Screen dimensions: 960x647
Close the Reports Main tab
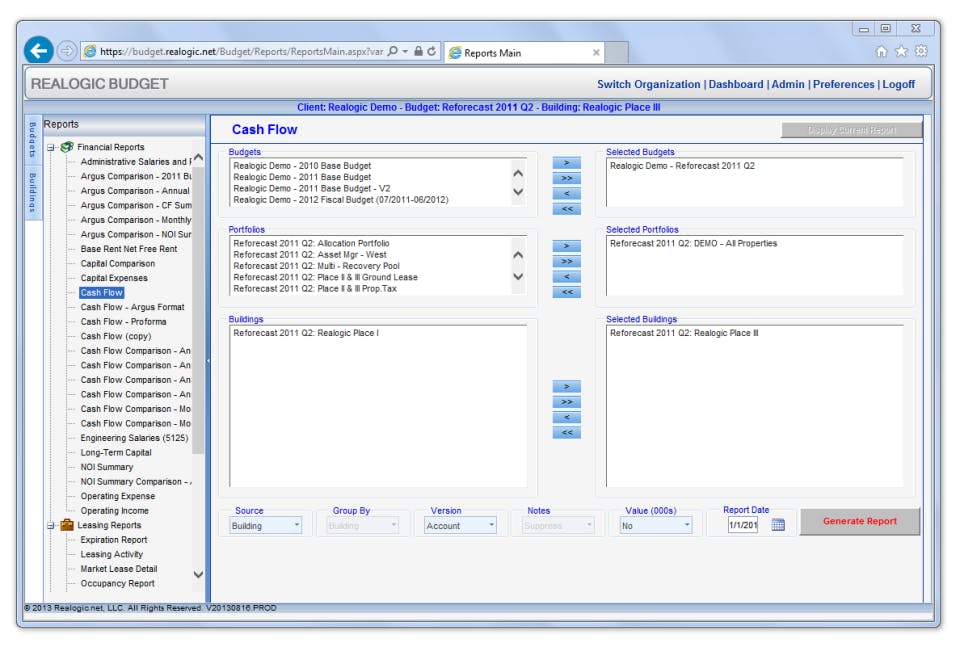(596, 53)
